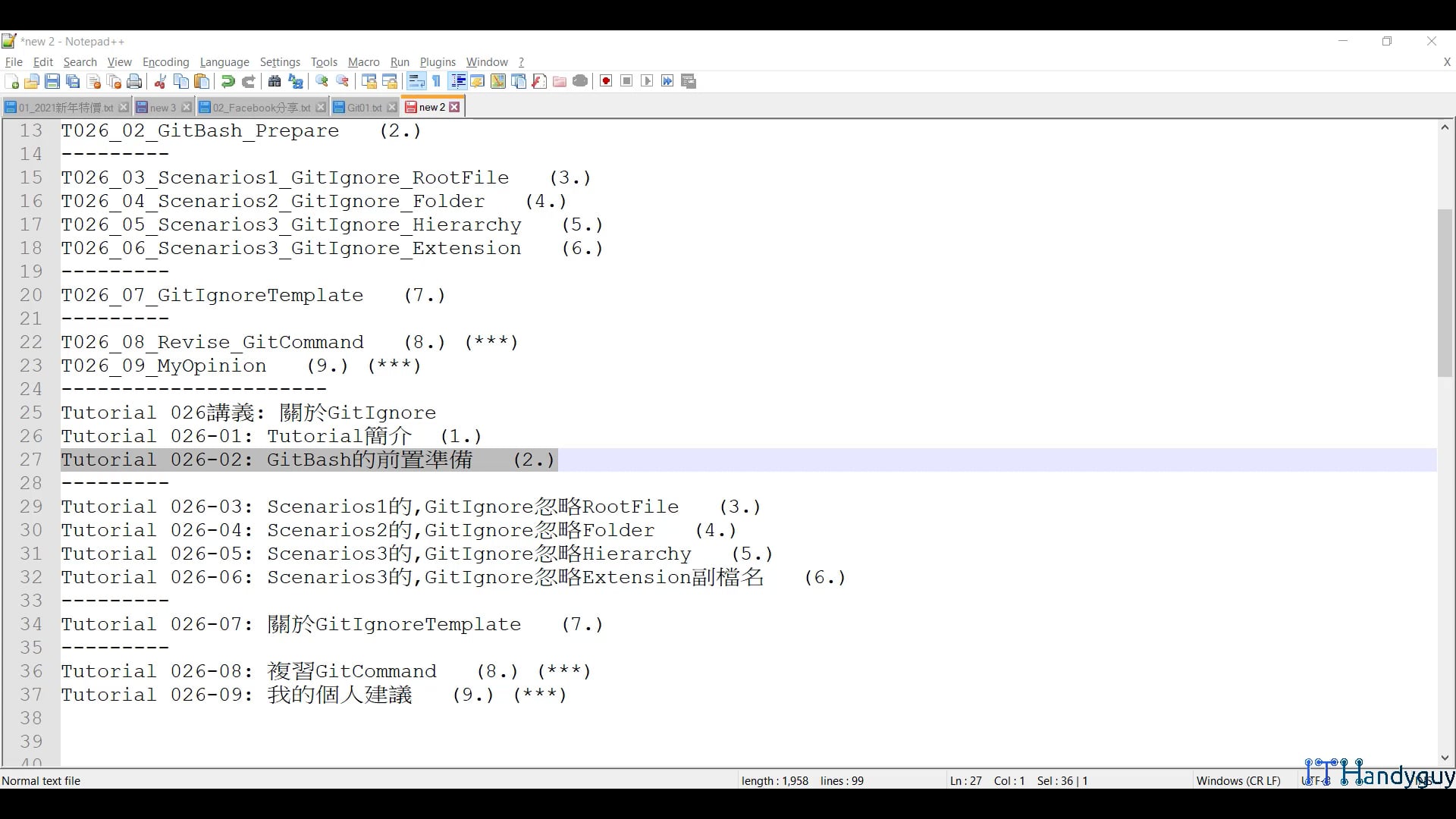Toggle word wrap mode off
Screen dimensions: 1456x819
point(416,81)
